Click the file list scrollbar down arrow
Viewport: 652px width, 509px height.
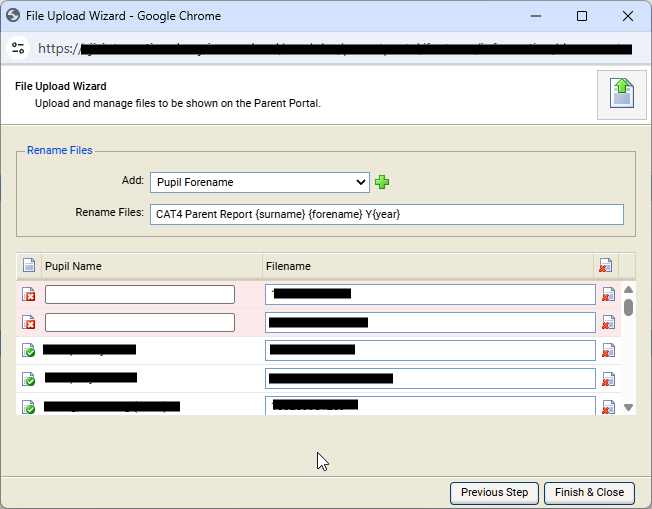(628, 407)
